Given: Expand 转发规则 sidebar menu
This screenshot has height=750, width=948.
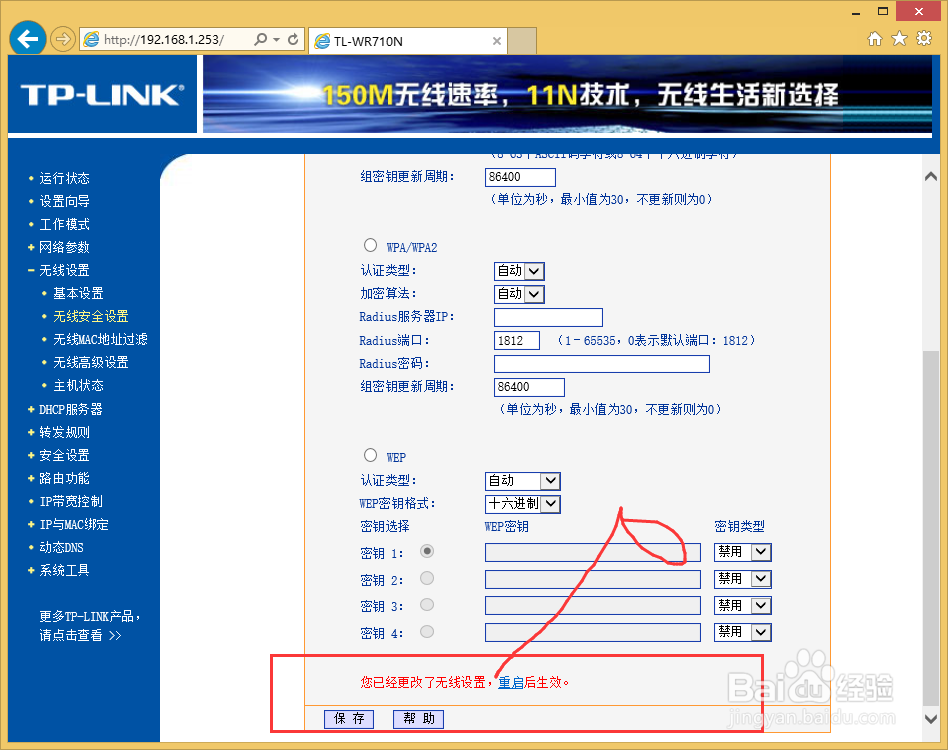Looking at the screenshot, I should point(64,432).
